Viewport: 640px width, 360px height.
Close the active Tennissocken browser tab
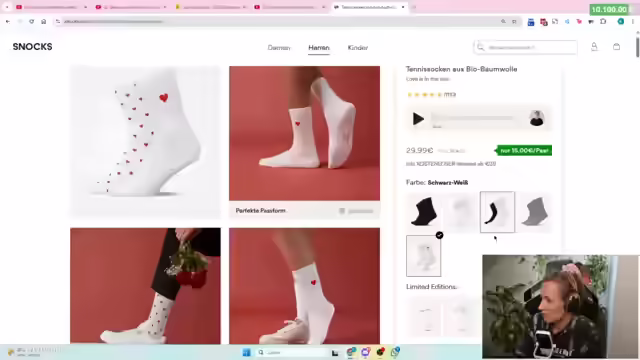403,7
